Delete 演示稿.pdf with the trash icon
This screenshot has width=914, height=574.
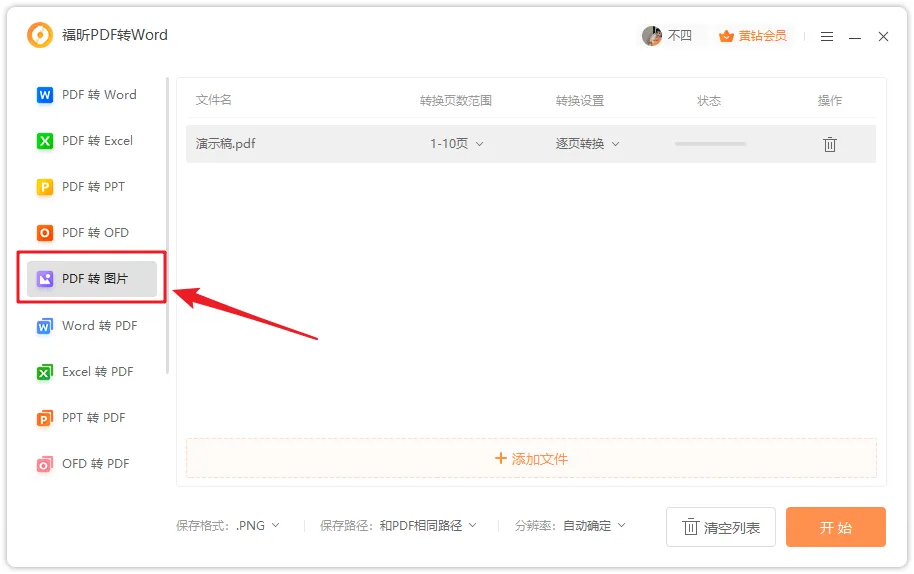coord(829,144)
